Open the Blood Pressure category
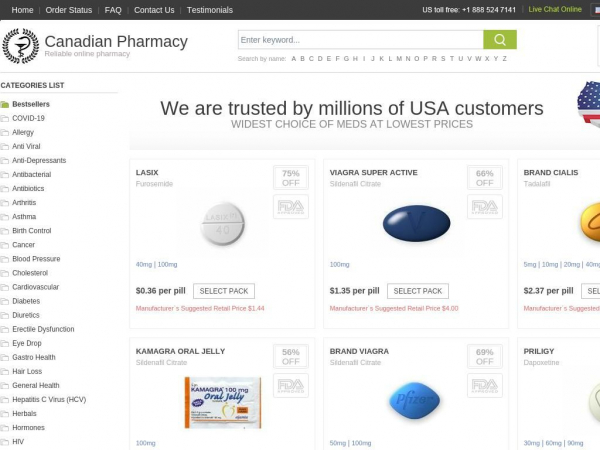This screenshot has height=450, width=600. [36, 259]
